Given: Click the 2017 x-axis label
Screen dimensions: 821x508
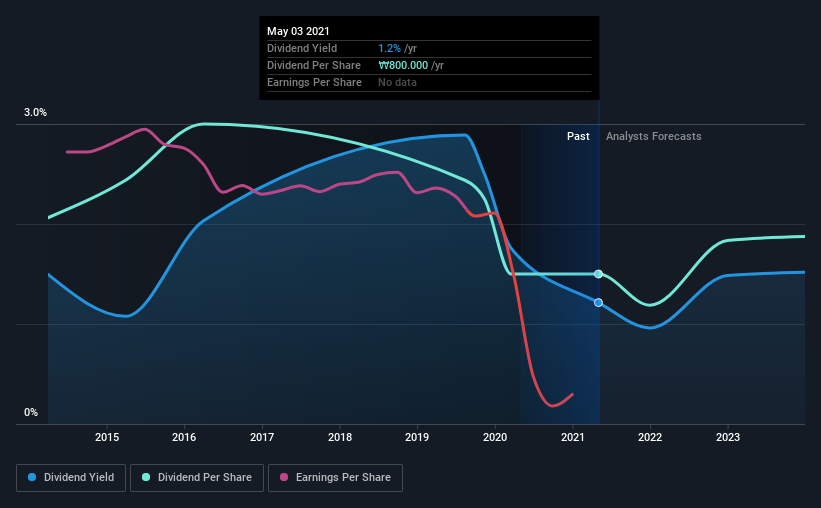Looking at the screenshot, I should click(x=262, y=437).
